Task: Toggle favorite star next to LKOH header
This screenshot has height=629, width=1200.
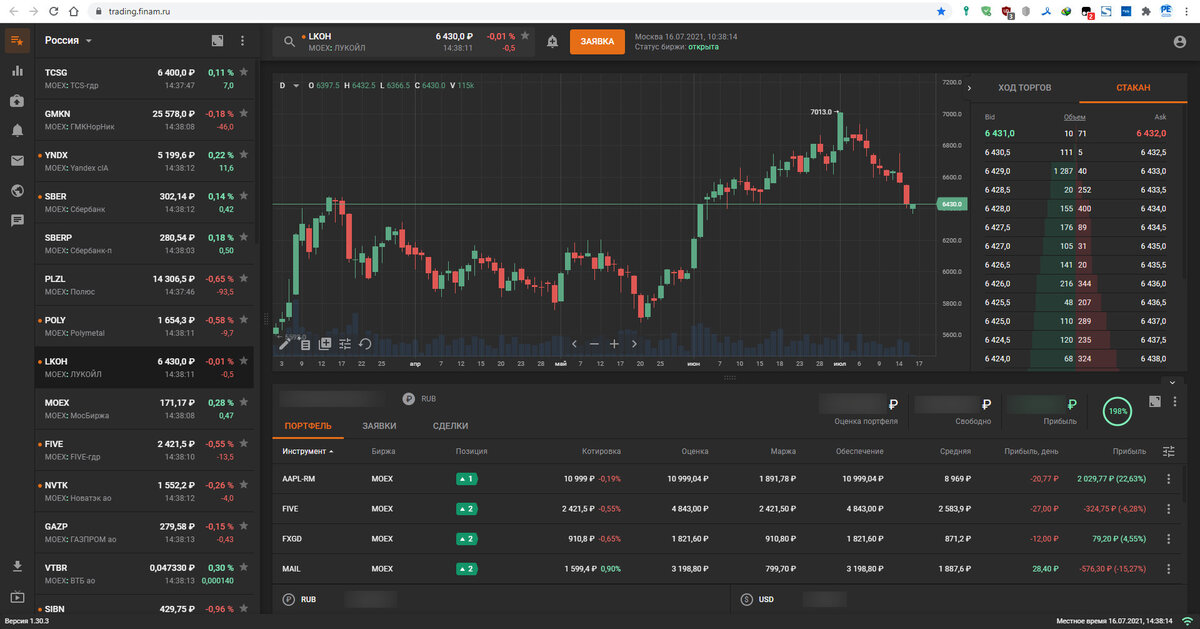Action: click(x=525, y=36)
